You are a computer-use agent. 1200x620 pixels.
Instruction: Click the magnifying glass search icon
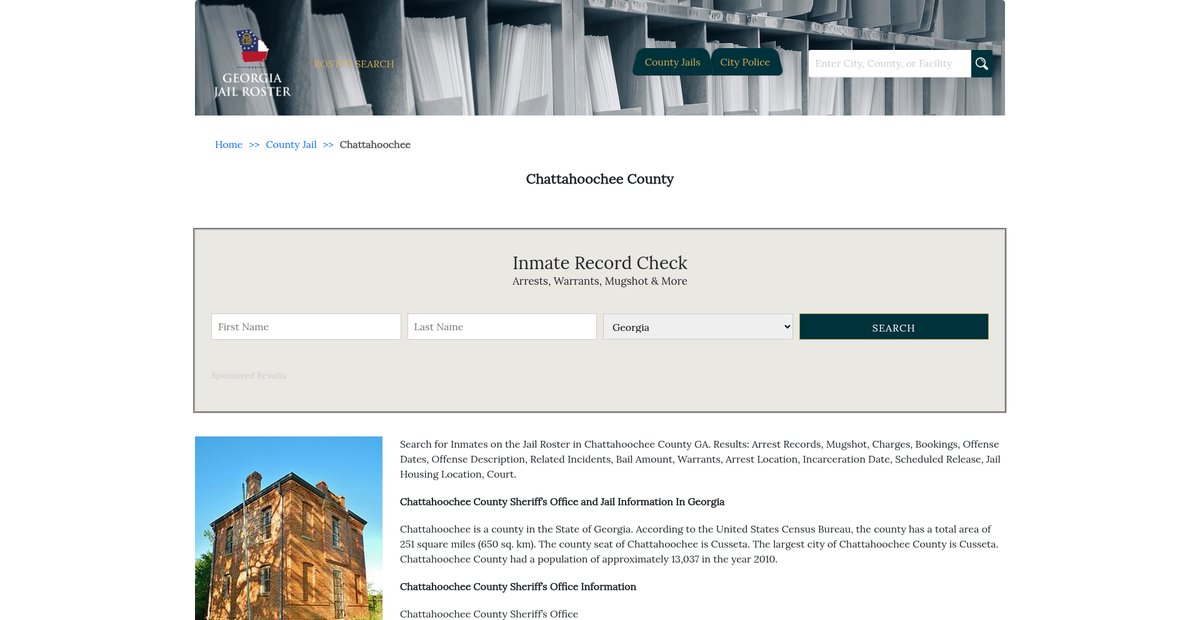pos(981,64)
